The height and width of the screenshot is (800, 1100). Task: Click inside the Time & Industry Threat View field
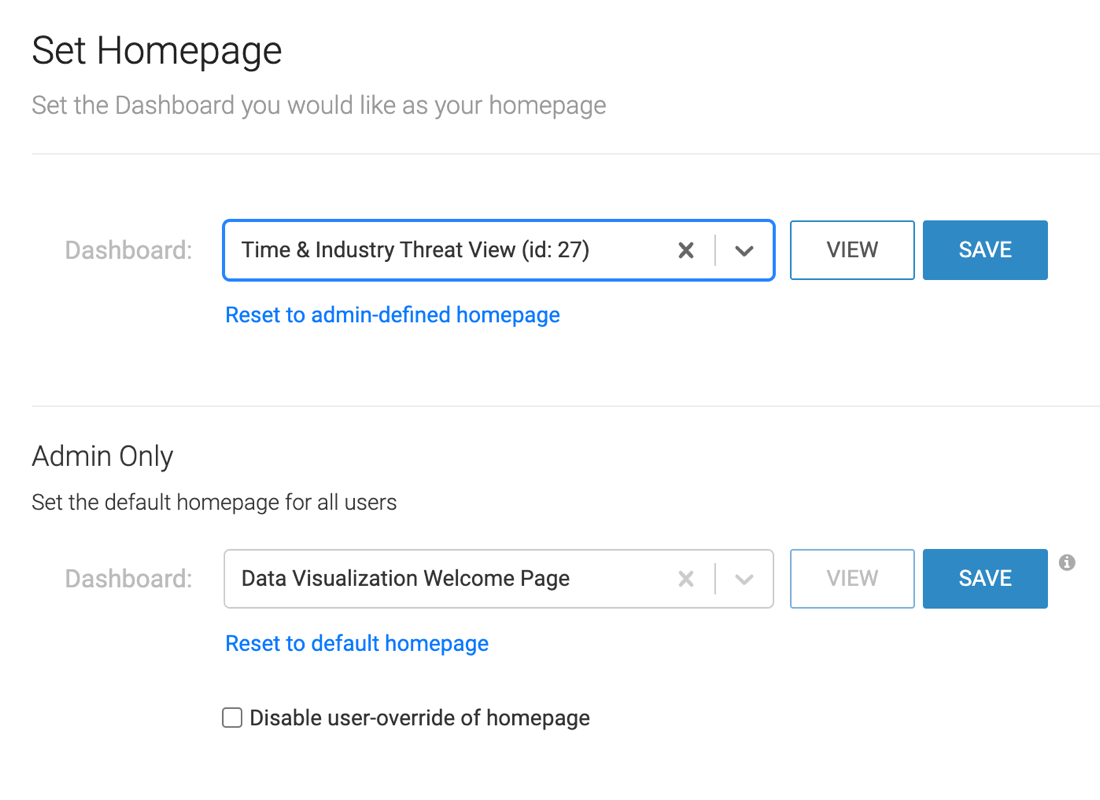pos(440,250)
